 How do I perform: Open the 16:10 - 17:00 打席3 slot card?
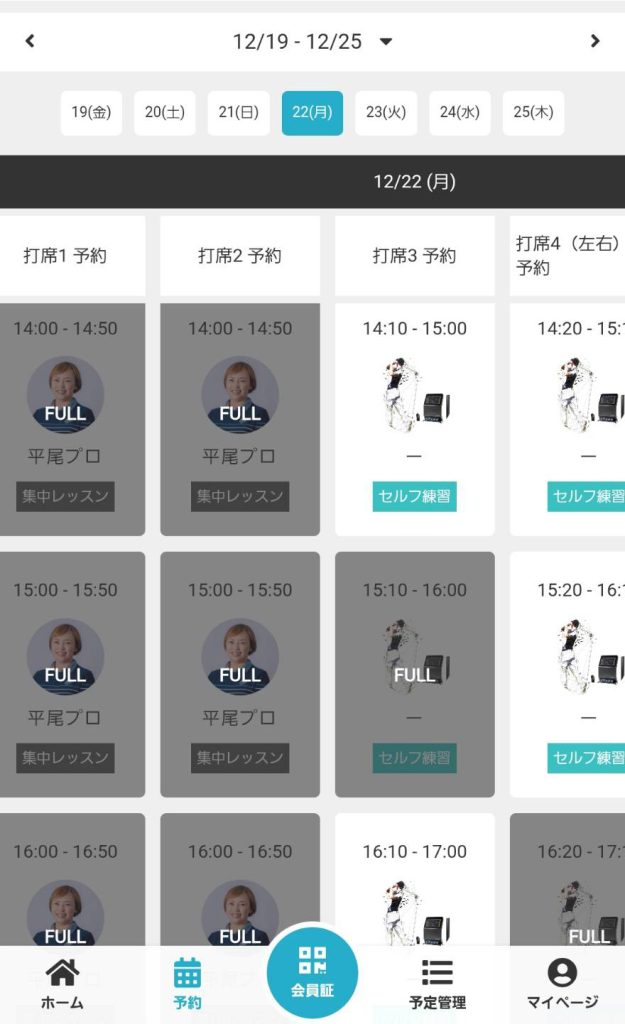click(415, 880)
